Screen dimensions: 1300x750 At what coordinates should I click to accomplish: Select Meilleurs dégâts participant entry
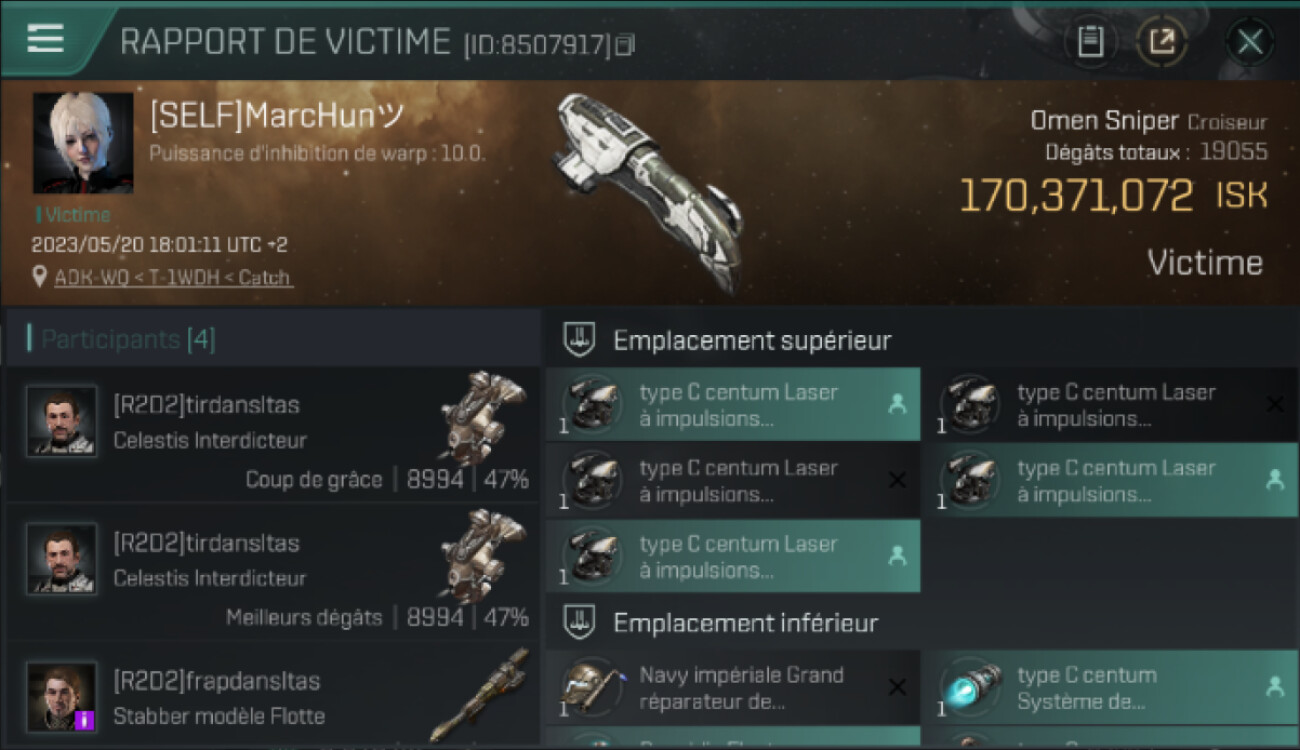pyautogui.click(x=272, y=573)
